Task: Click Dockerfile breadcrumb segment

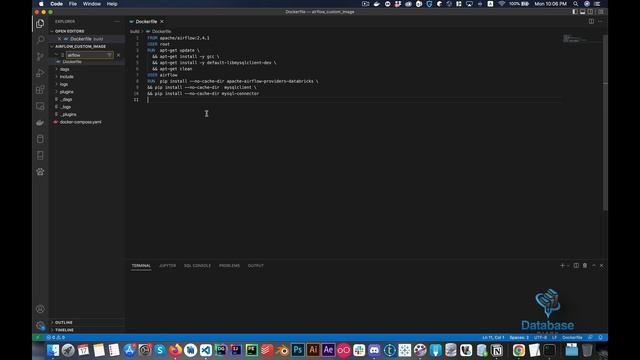Action: tap(161, 31)
